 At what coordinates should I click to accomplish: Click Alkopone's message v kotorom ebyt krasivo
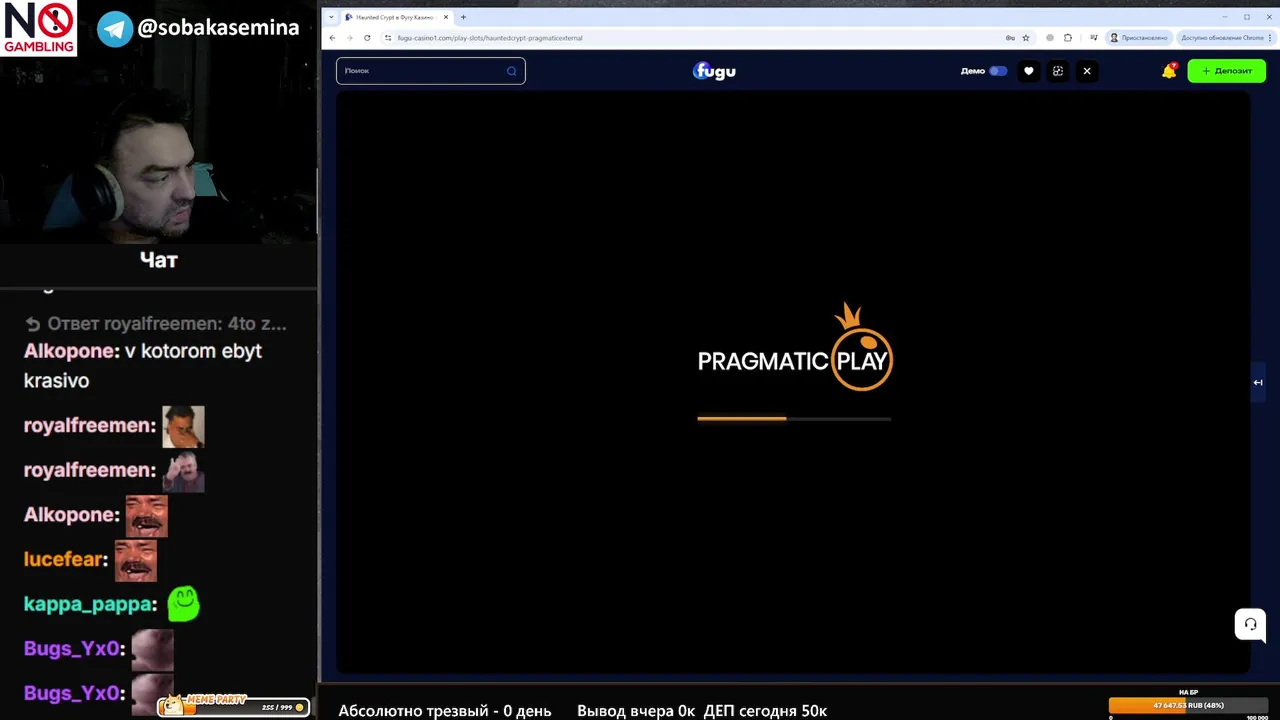143,366
